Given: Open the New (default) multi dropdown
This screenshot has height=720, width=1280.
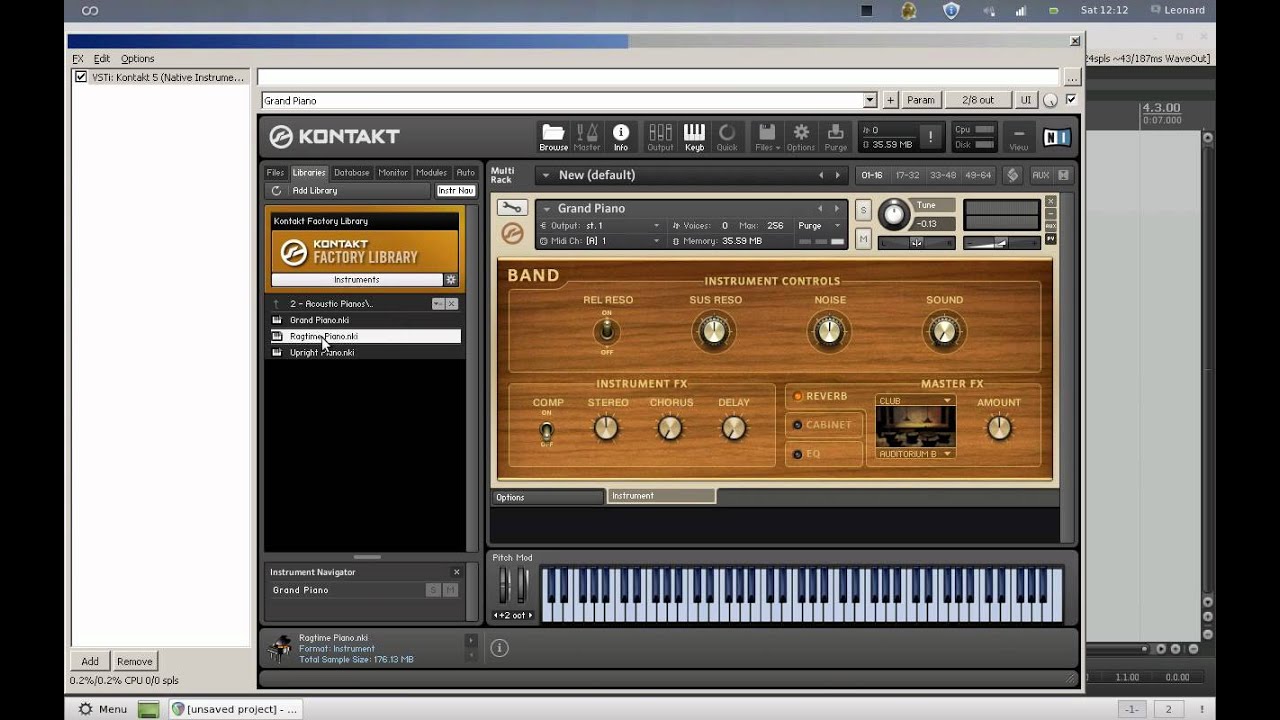Looking at the screenshot, I should coord(546,175).
